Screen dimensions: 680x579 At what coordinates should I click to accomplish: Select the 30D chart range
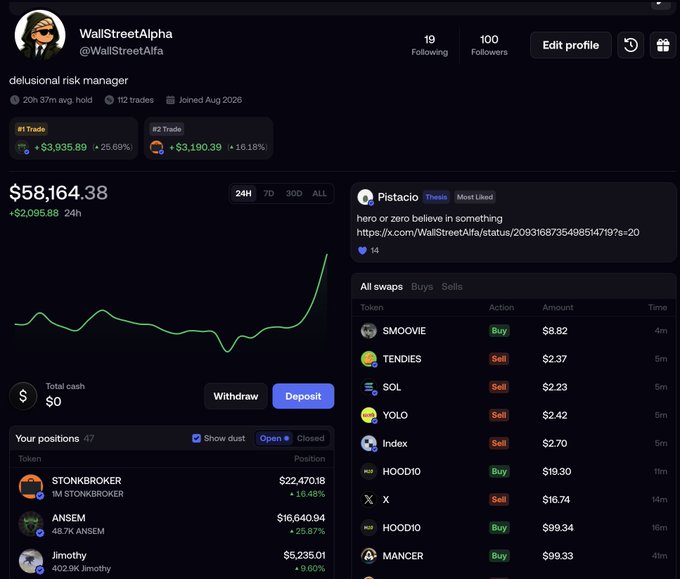tap(294, 193)
